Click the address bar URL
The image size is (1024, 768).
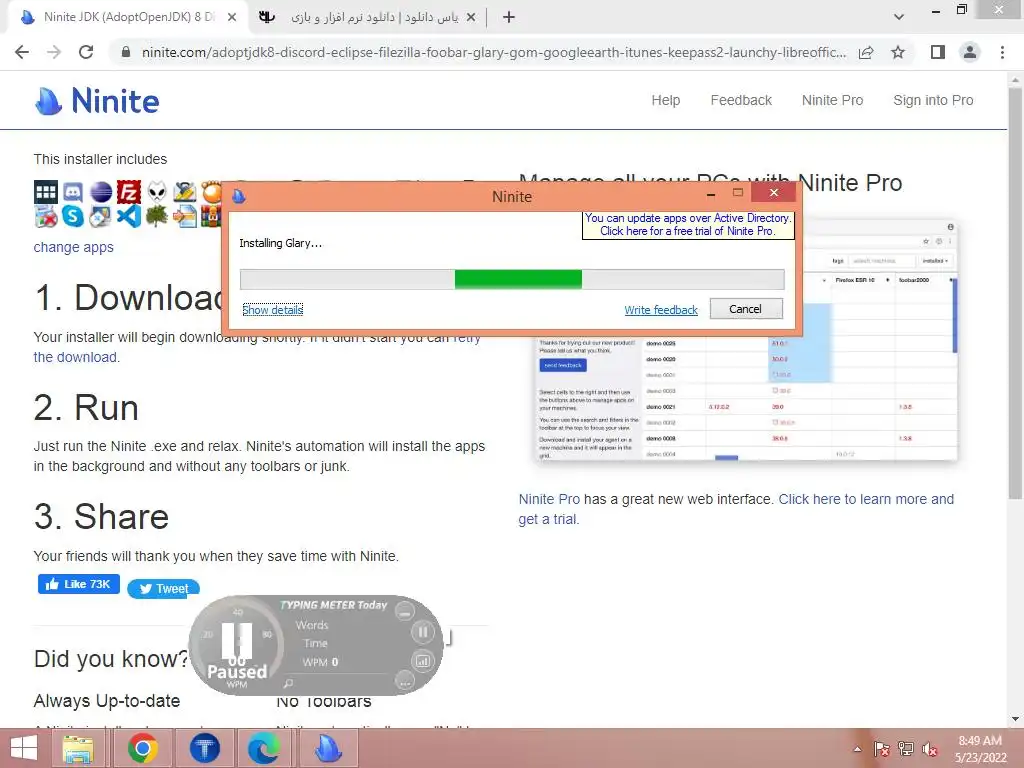point(494,52)
